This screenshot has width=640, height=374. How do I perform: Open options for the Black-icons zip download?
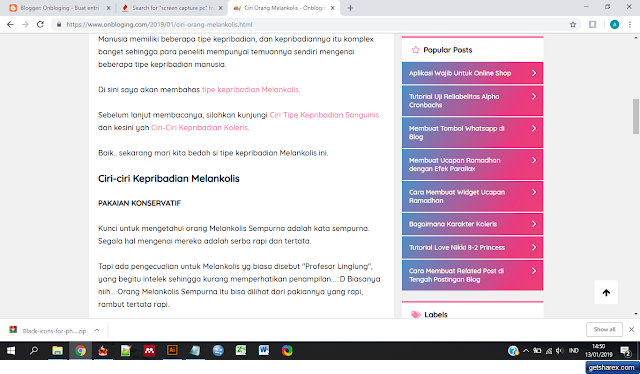pyautogui.click(x=97, y=330)
